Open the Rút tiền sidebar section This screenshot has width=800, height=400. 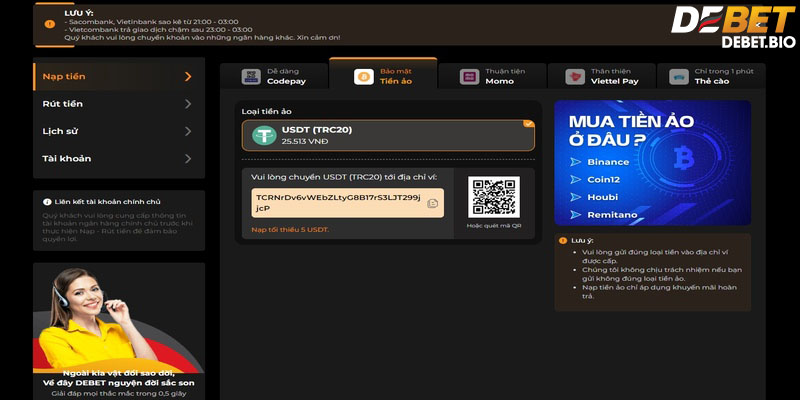119,104
